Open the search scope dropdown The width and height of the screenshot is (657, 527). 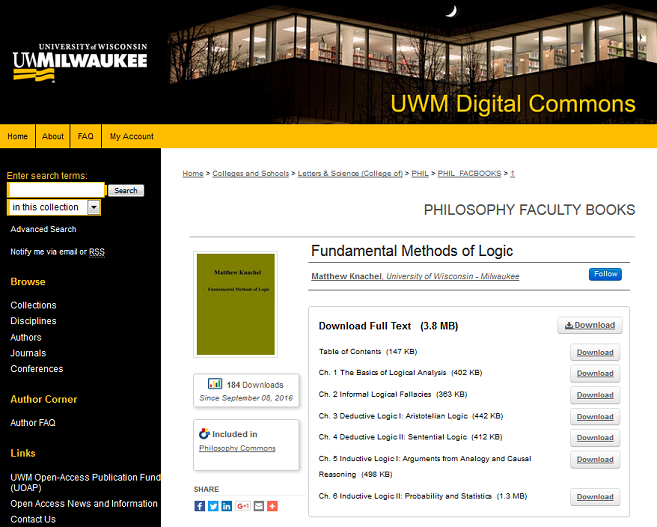pos(54,207)
